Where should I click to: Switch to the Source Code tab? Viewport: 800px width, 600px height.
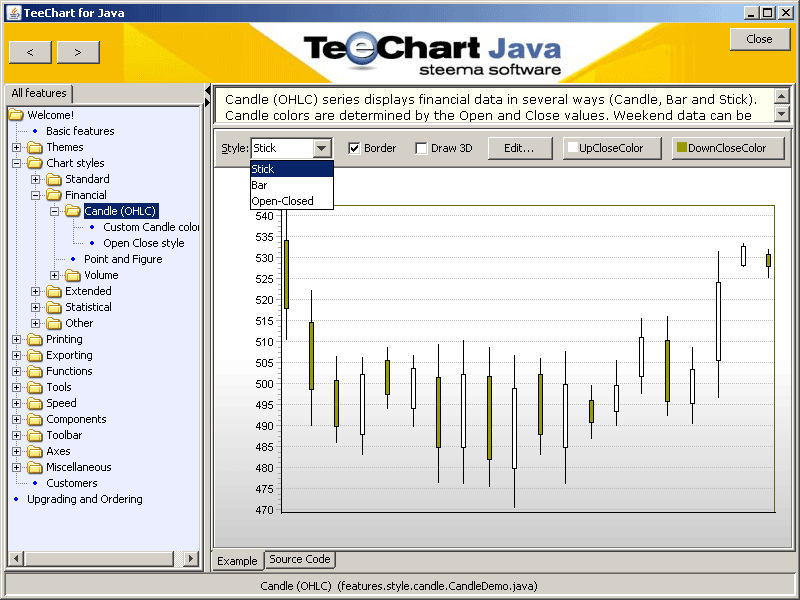299,559
